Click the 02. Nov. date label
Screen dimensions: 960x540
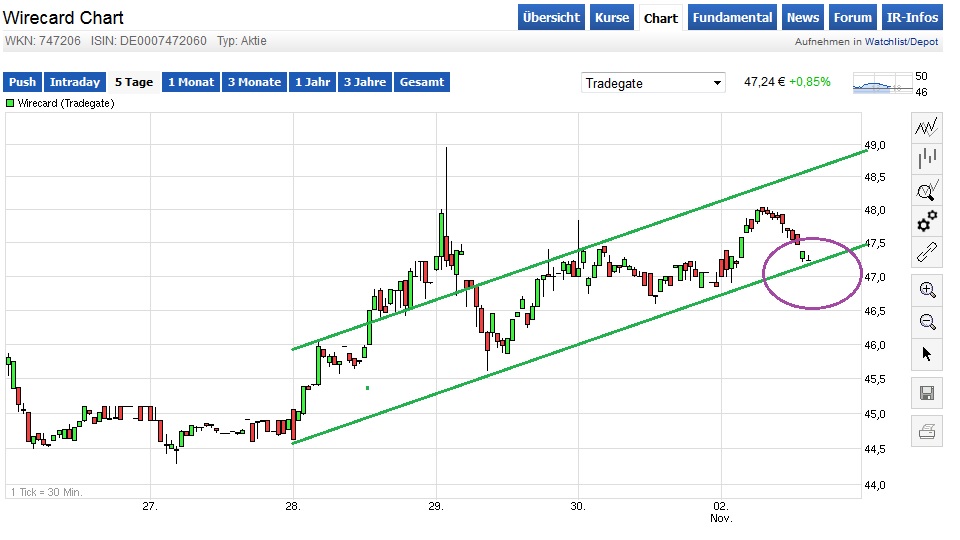(721, 512)
